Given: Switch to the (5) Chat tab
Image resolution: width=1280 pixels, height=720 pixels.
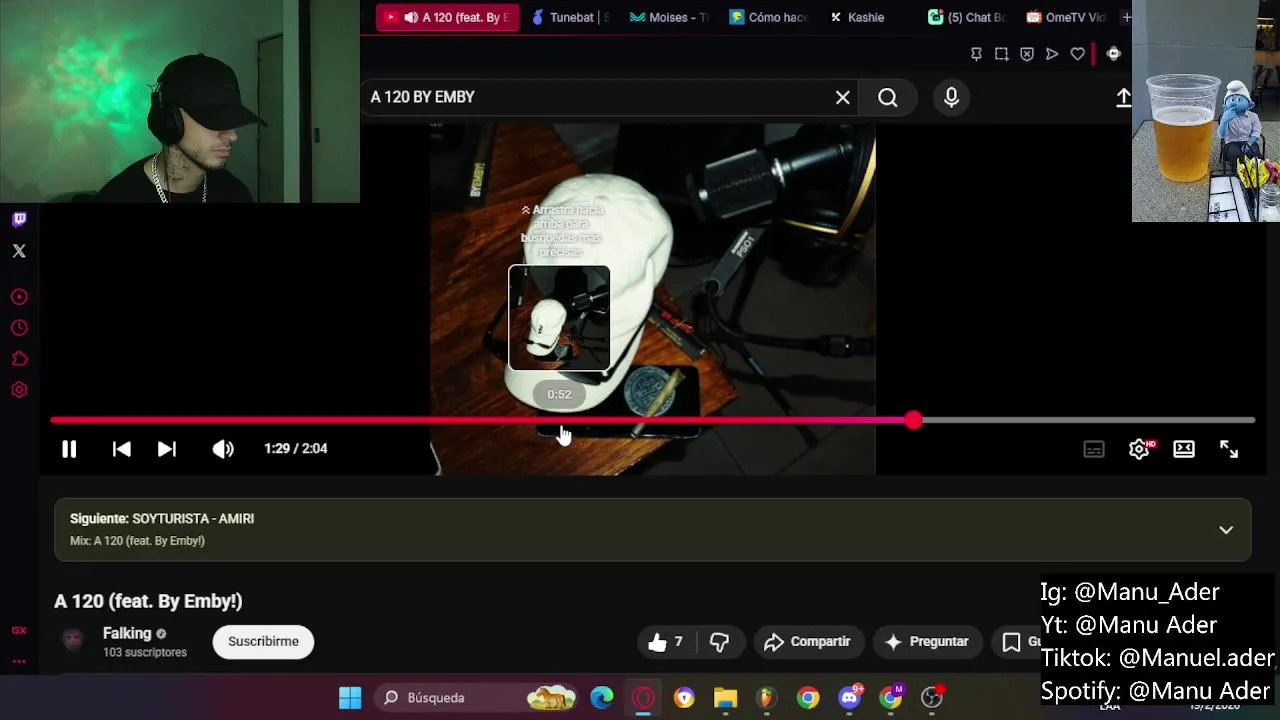Looking at the screenshot, I should click(966, 17).
